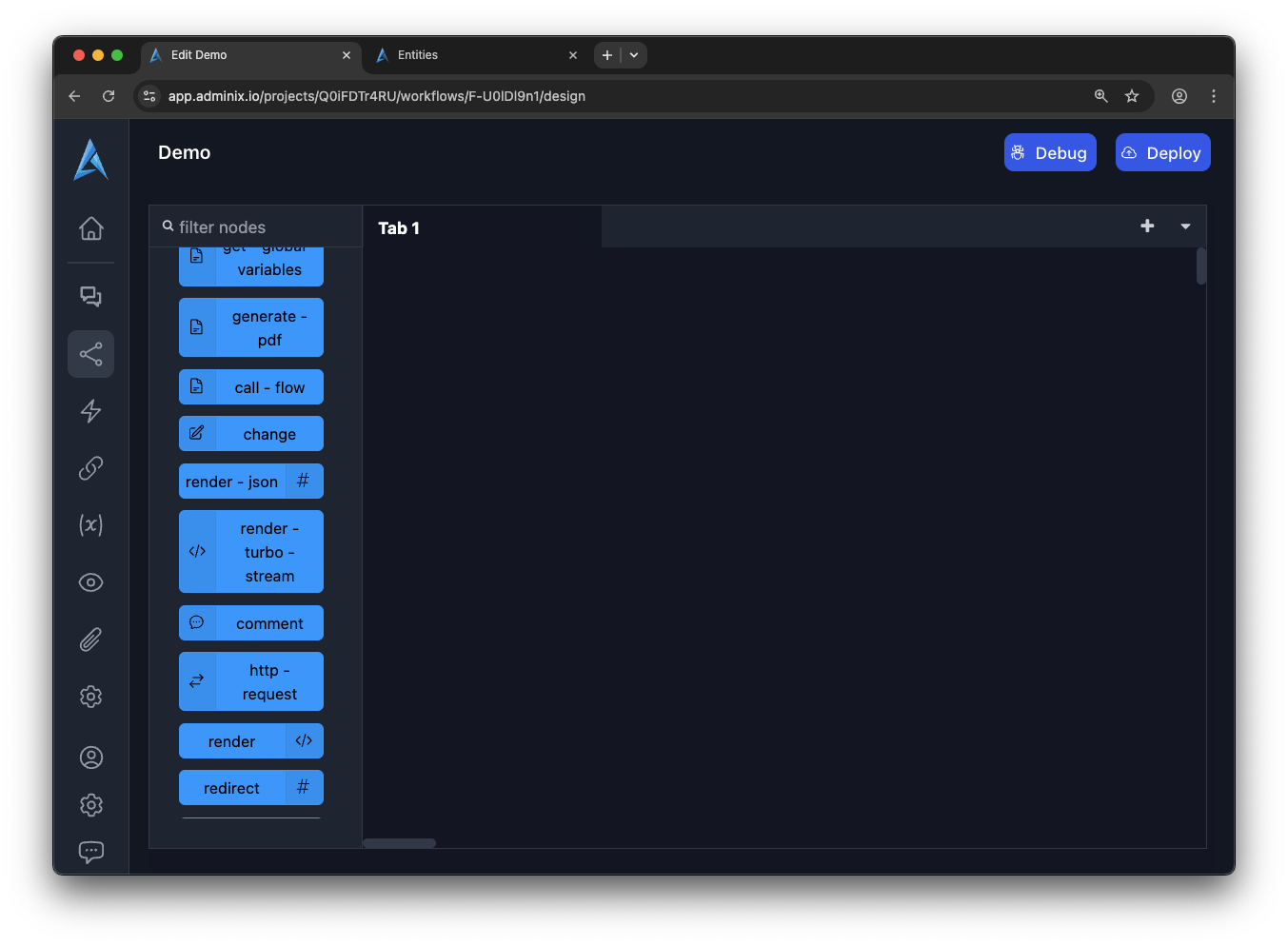Image resolution: width=1288 pixels, height=945 pixels.
Task: Open the chain link integrations icon
Action: pos(90,468)
